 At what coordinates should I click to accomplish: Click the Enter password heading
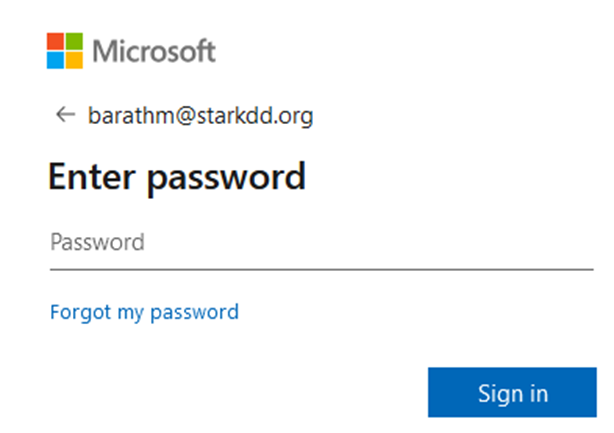coord(177,178)
